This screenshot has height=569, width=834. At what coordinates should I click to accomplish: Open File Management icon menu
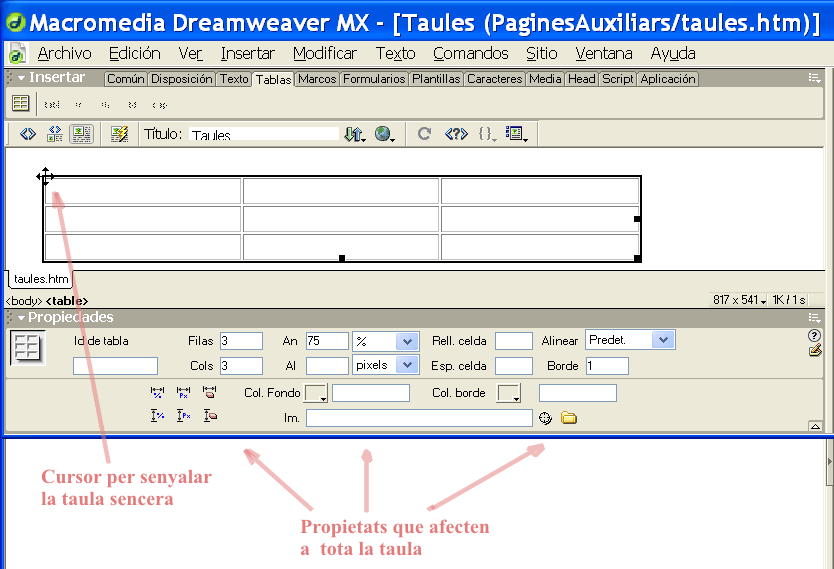pyautogui.click(x=355, y=133)
